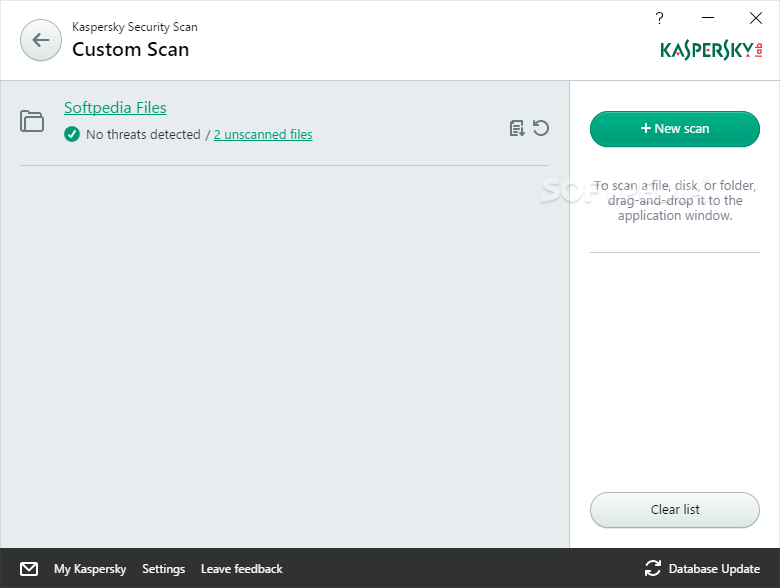Open My Kaspersky
This screenshot has height=588, width=780.
coord(90,569)
